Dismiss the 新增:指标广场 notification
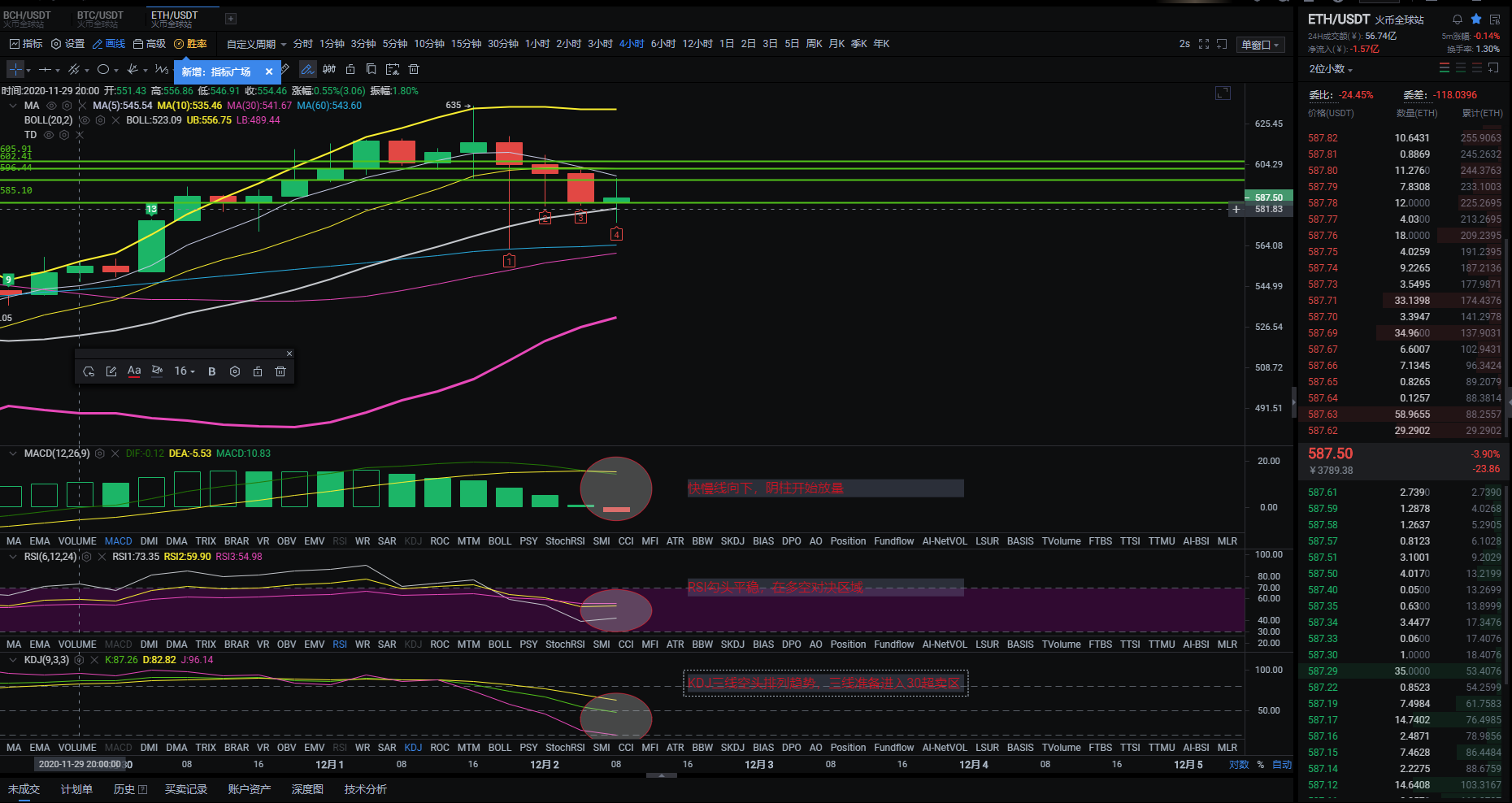 click(x=269, y=72)
